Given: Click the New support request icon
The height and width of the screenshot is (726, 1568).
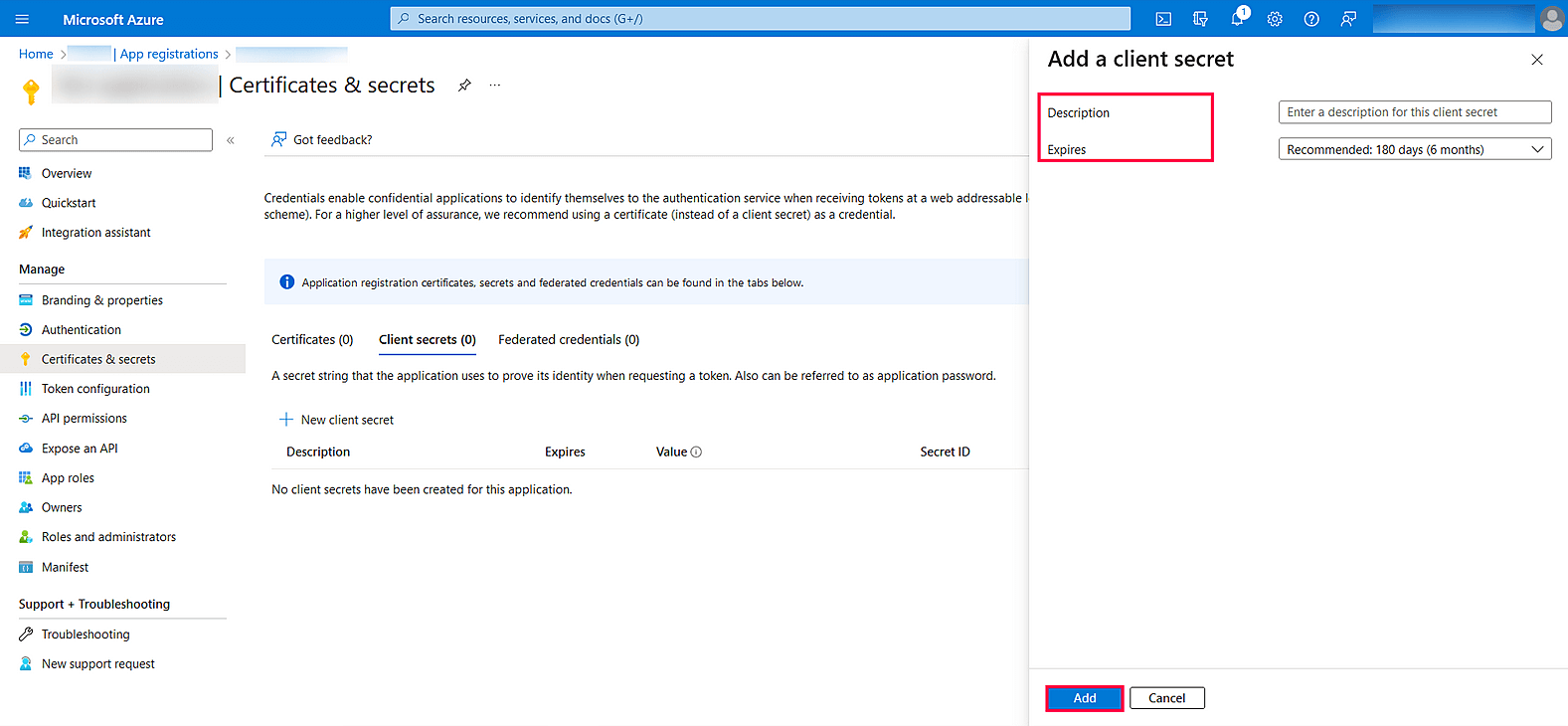Looking at the screenshot, I should (26, 664).
